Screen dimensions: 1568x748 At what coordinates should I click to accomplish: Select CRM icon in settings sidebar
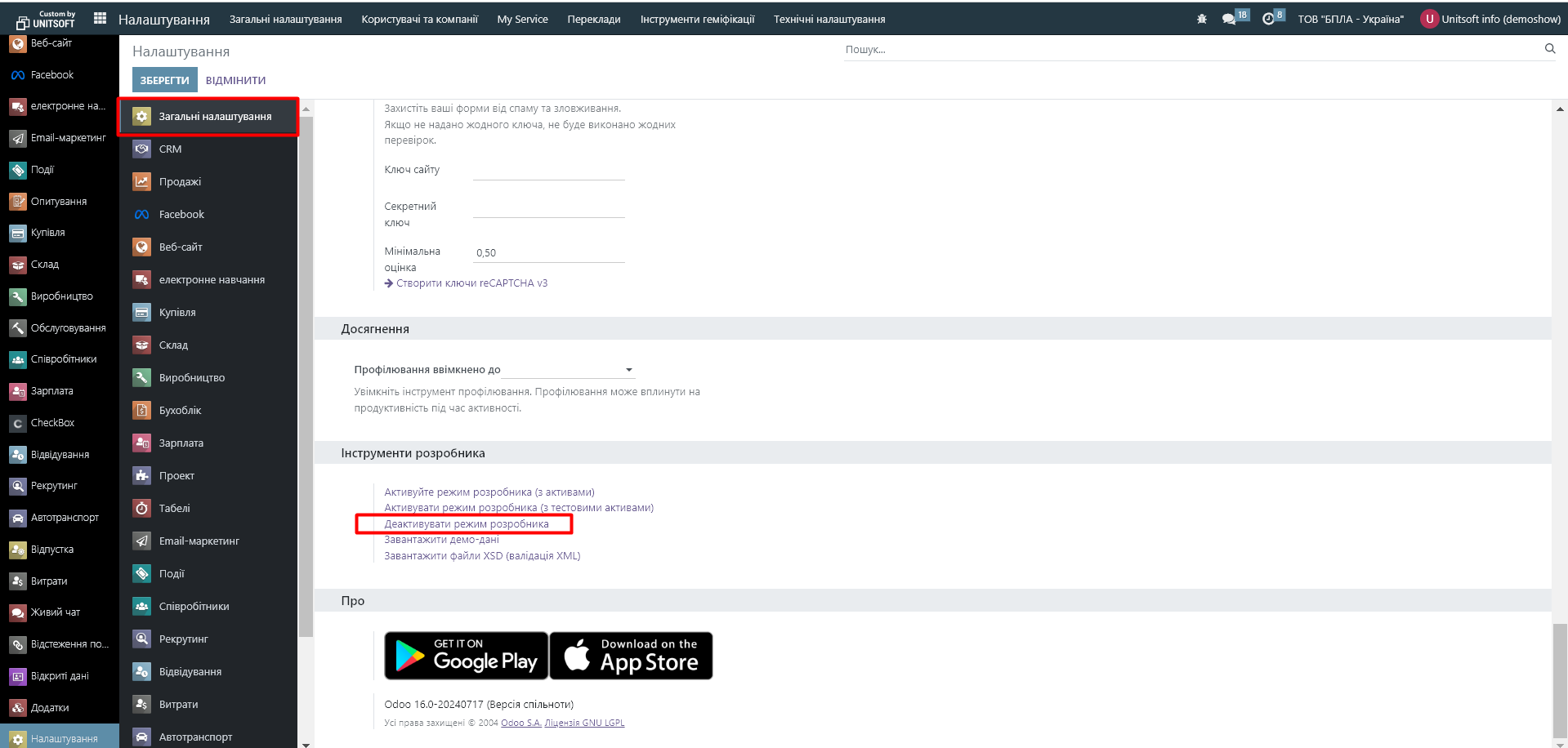point(142,149)
